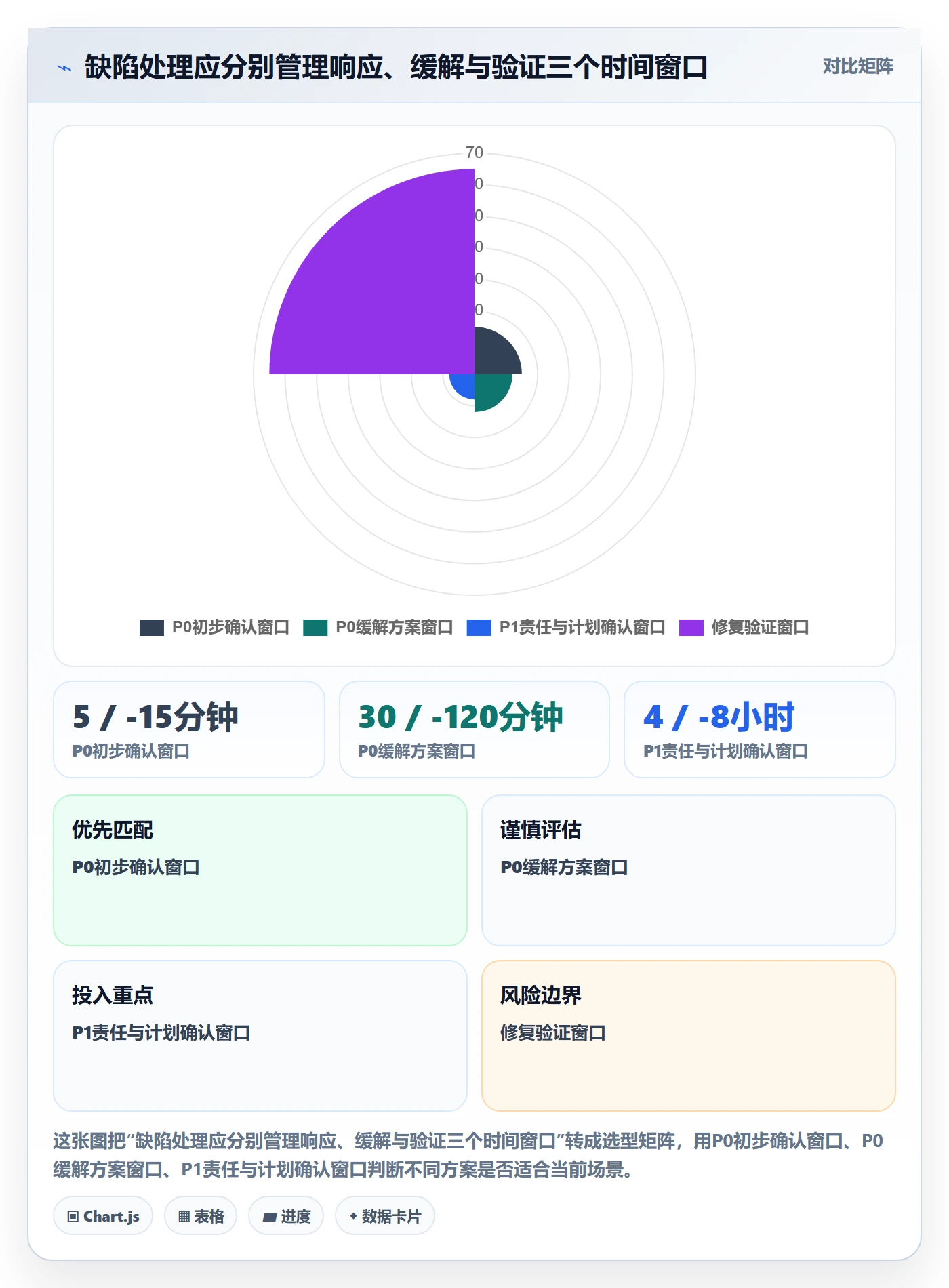Screen dimensions: 949x1288
Task: Click P1责任与计划确认窗口 text under 投入重点
Action: coord(161,1032)
